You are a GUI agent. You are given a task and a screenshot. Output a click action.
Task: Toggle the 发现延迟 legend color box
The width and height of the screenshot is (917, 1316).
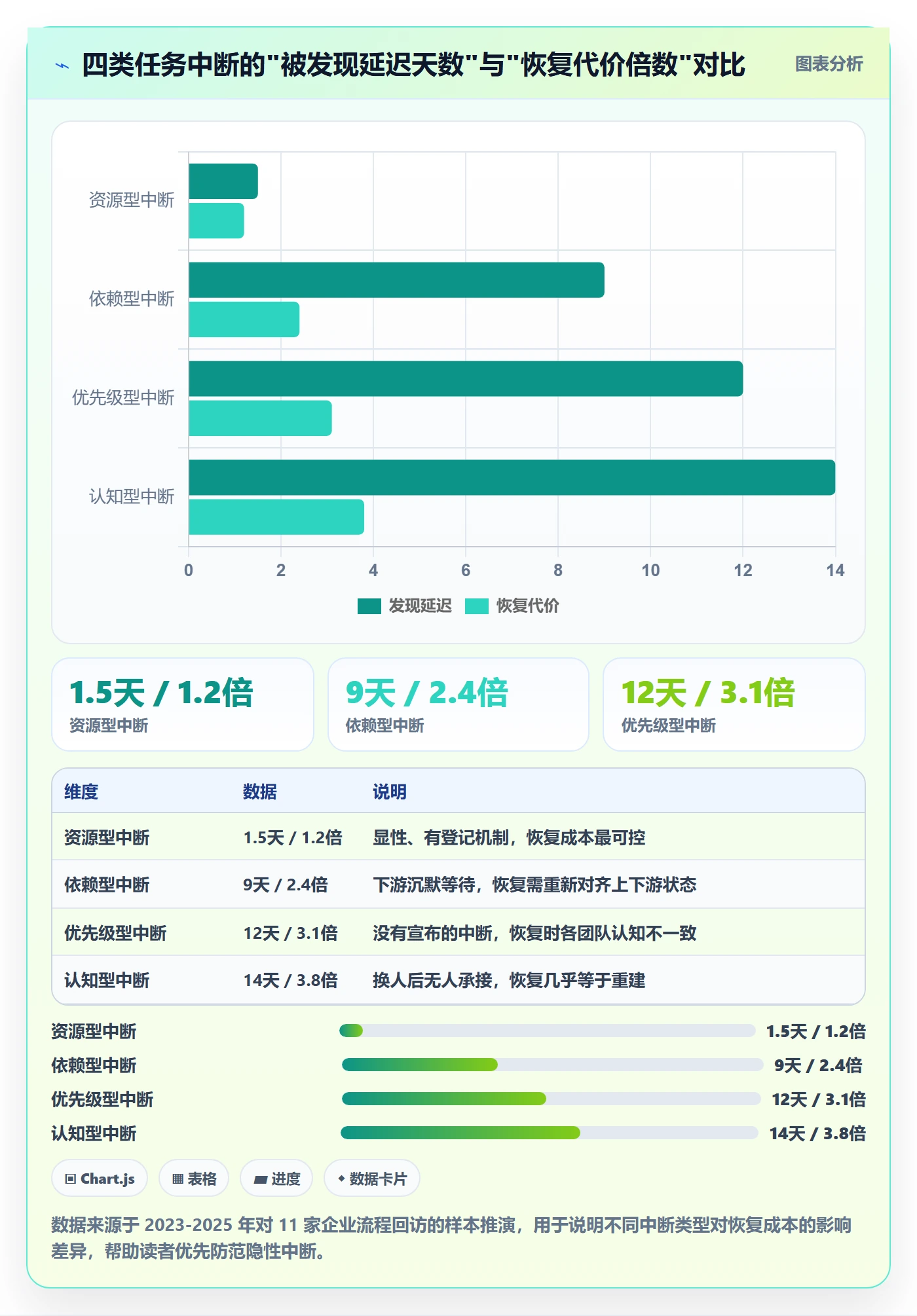pos(369,606)
